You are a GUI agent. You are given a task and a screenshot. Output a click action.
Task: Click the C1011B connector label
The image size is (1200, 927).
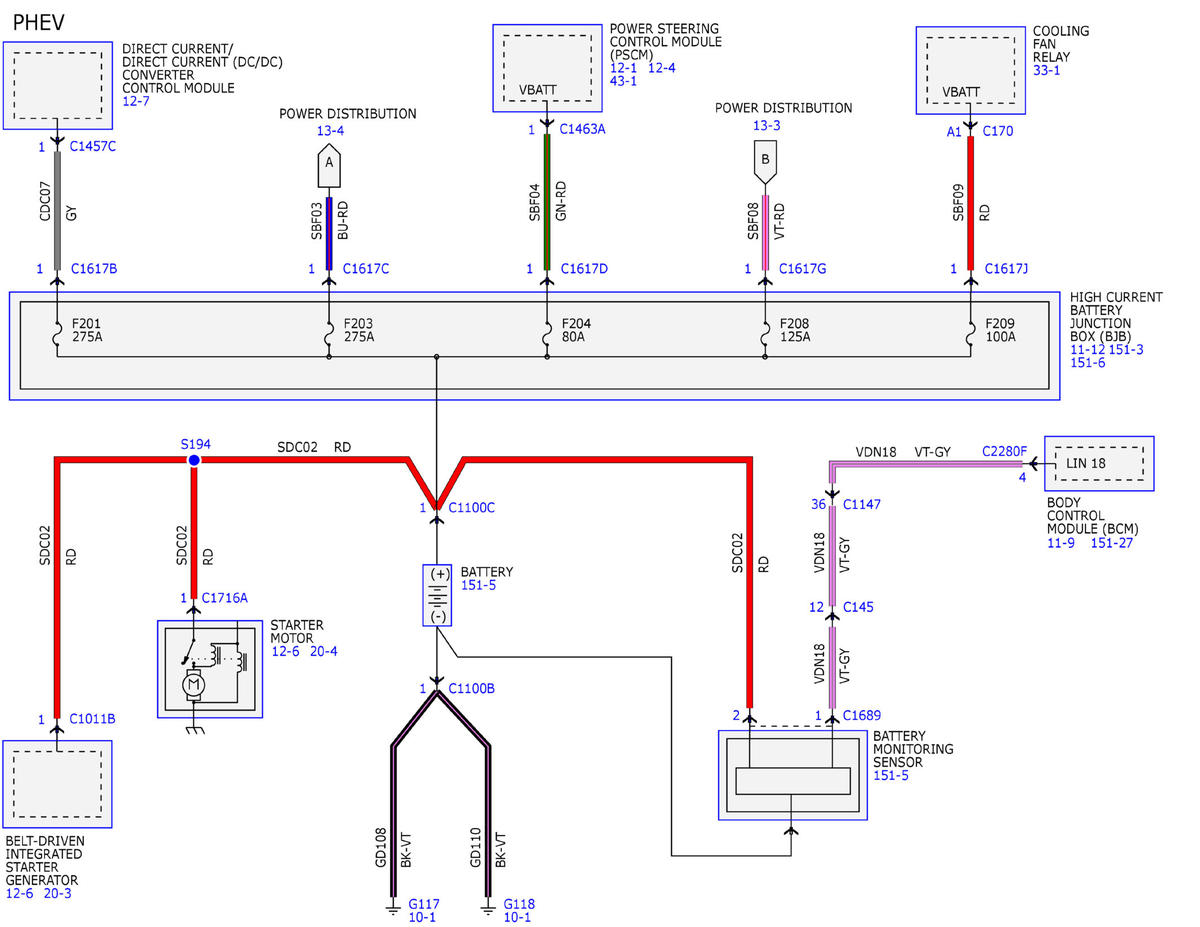pos(92,718)
